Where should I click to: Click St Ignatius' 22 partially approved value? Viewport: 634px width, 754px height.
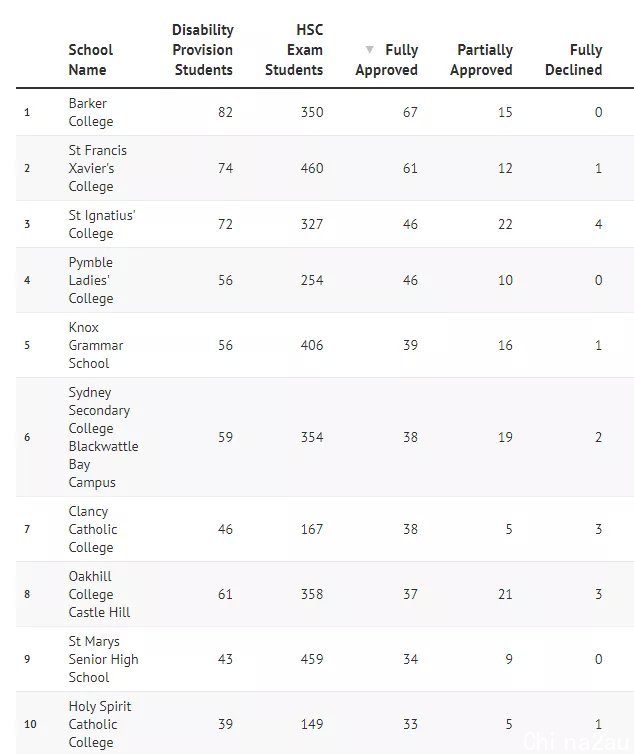pyautogui.click(x=505, y=224)
